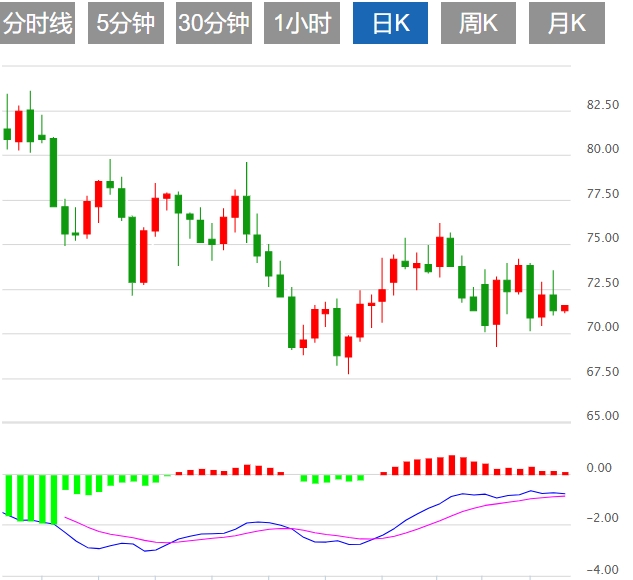Open the 1小时 chart tab
The image size is (633, 580).
(x=302, y=23)
